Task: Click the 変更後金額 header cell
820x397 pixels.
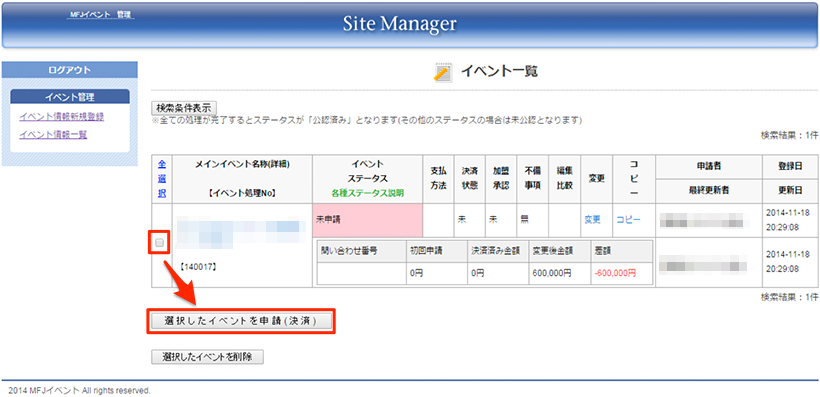Action: tap(560, 252)
